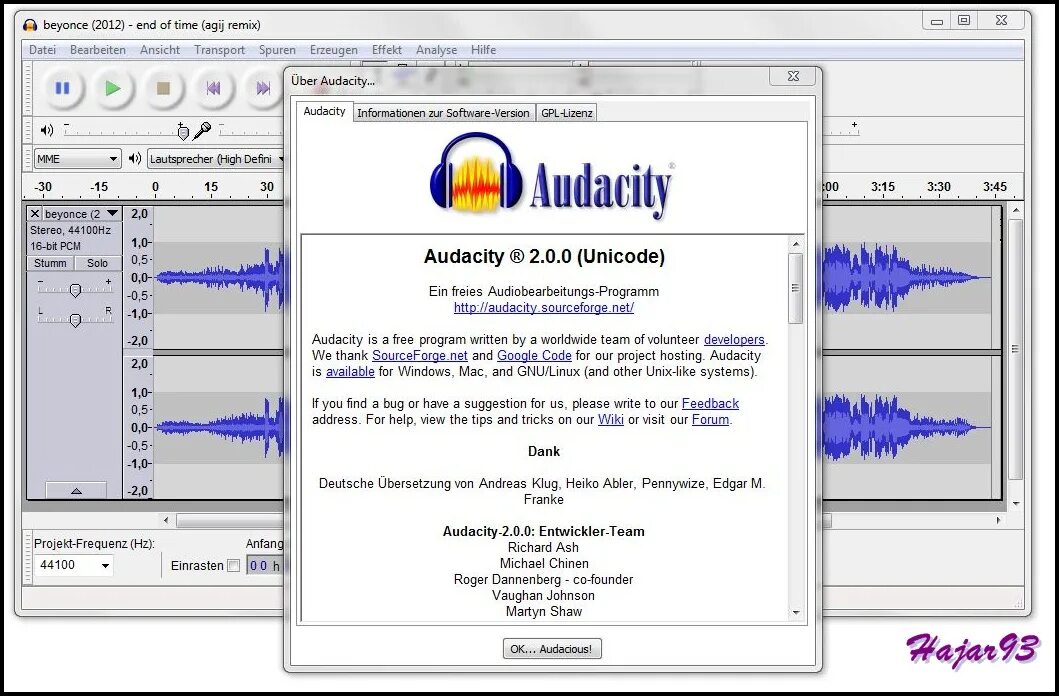
Task: Open the Erzeugen menu
Action: point(334,50)
